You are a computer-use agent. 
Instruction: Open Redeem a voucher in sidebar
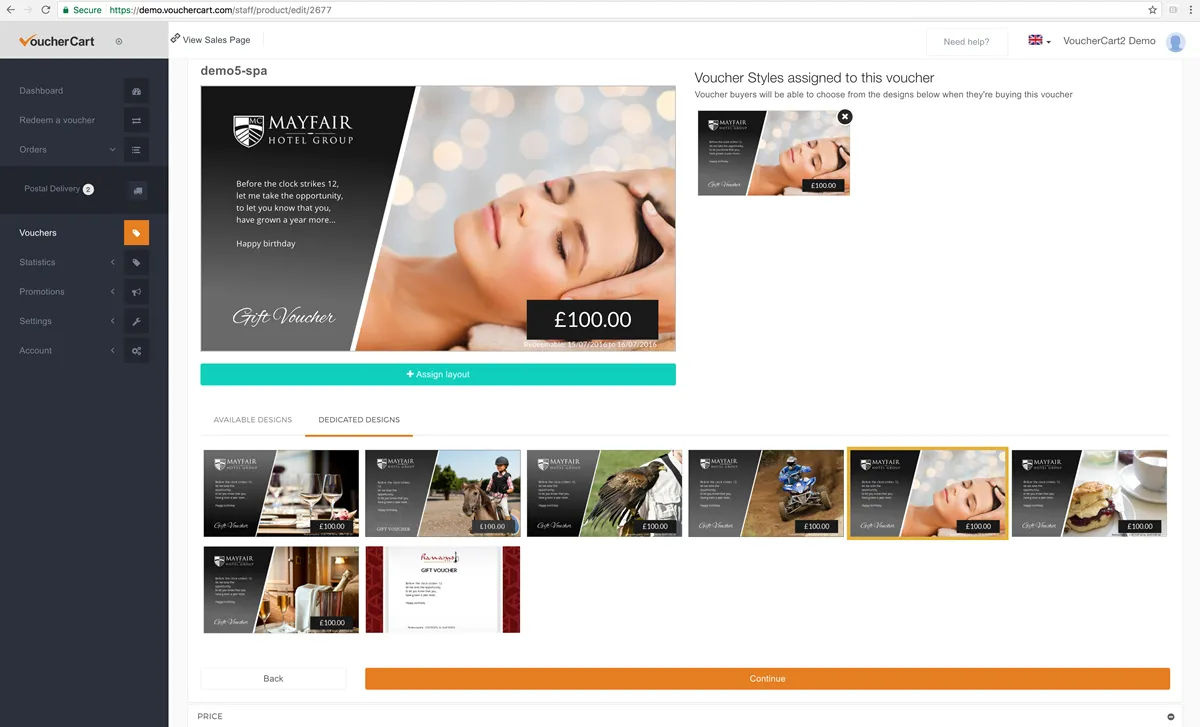click(x=57, y=120)
